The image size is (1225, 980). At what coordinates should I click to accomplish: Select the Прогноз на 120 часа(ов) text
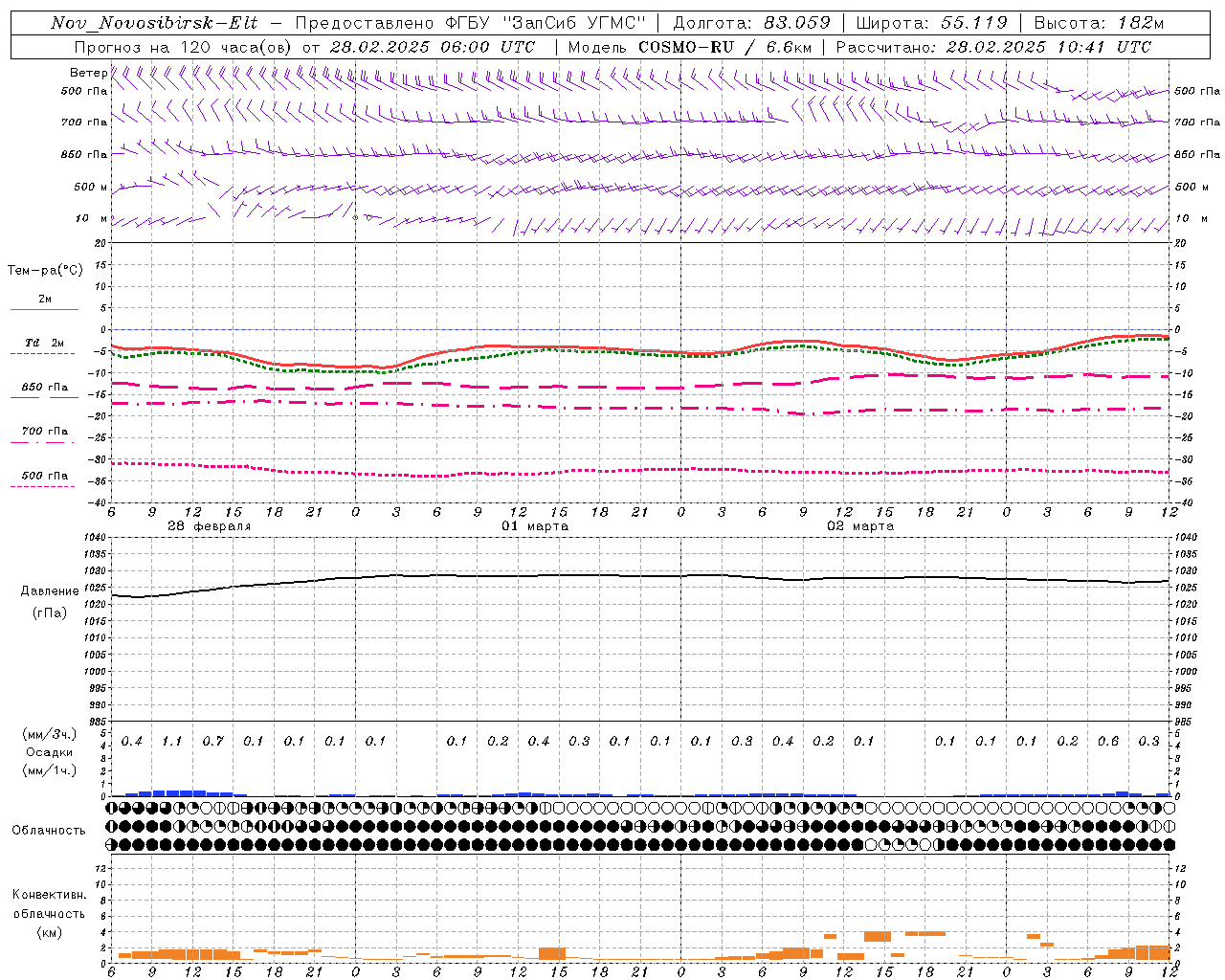pyautogui.click(x=184, y=47)
